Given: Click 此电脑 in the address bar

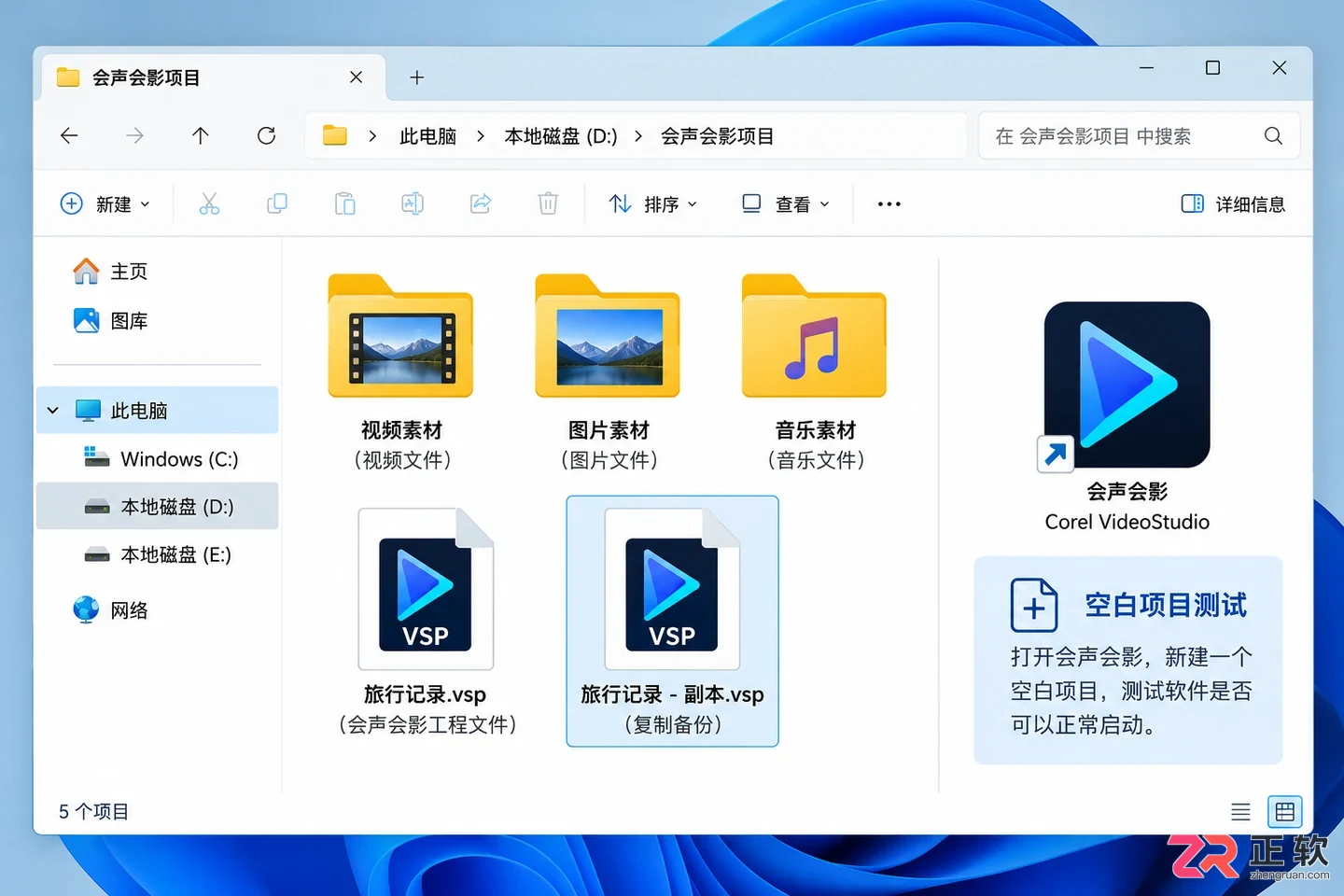Looking at the screenshot, I should tap(427, 136).
